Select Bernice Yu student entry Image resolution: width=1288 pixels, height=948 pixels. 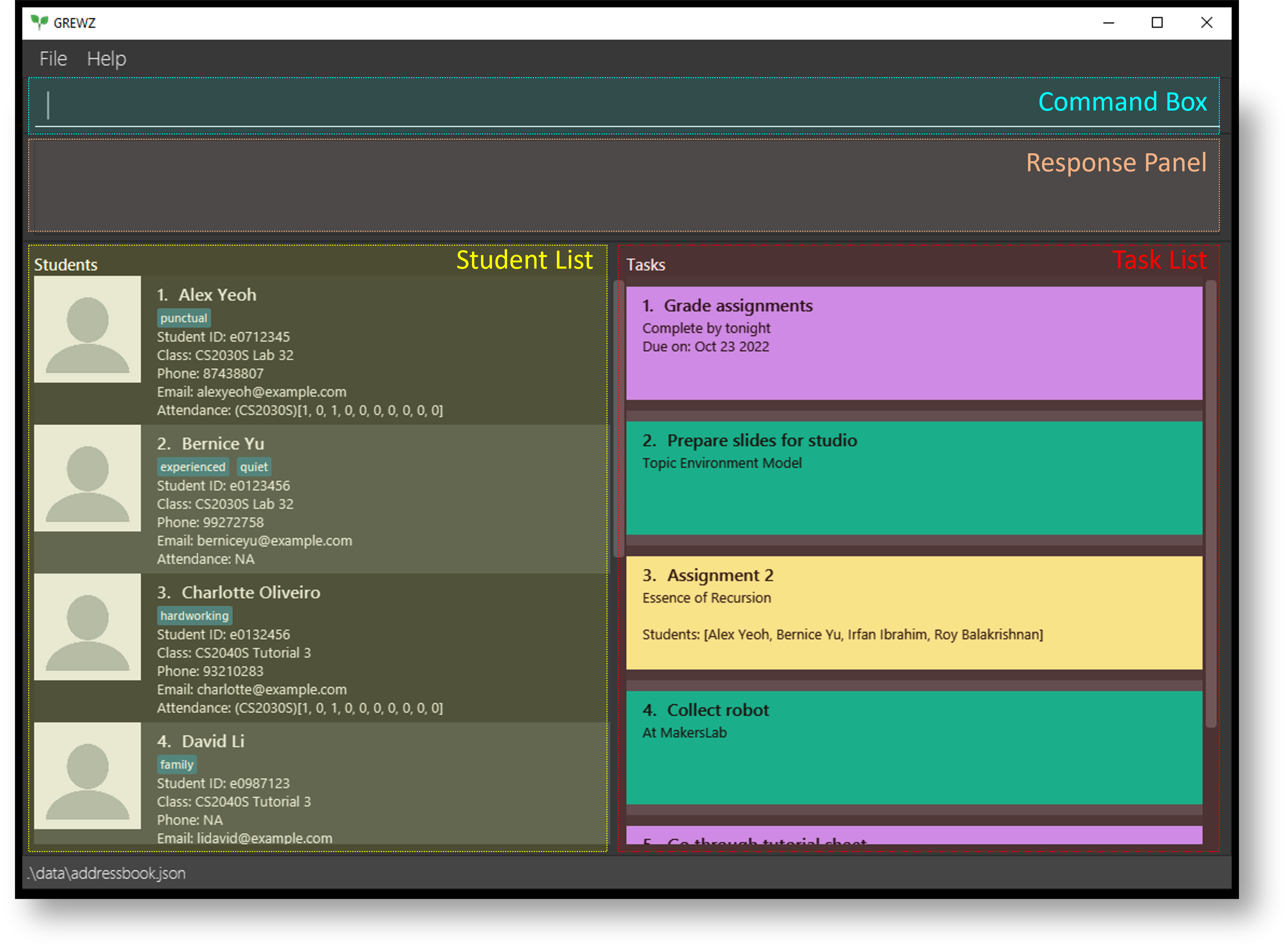(x=320, y=500)
